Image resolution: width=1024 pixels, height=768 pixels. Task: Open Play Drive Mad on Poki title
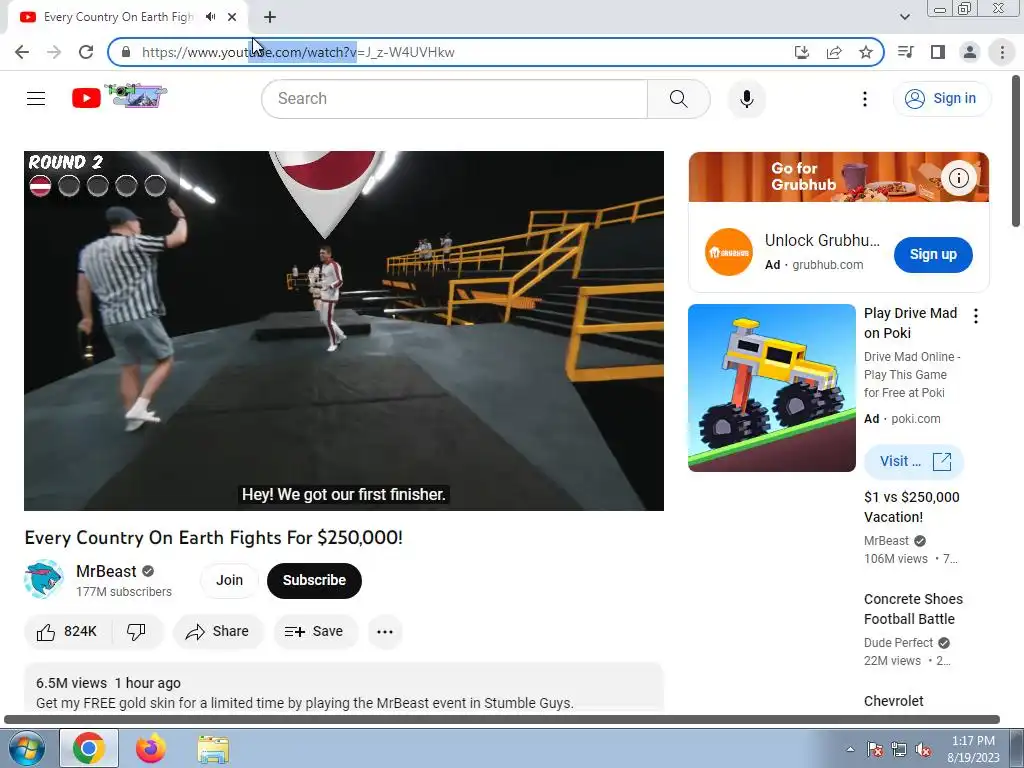(x=910, y=323)
